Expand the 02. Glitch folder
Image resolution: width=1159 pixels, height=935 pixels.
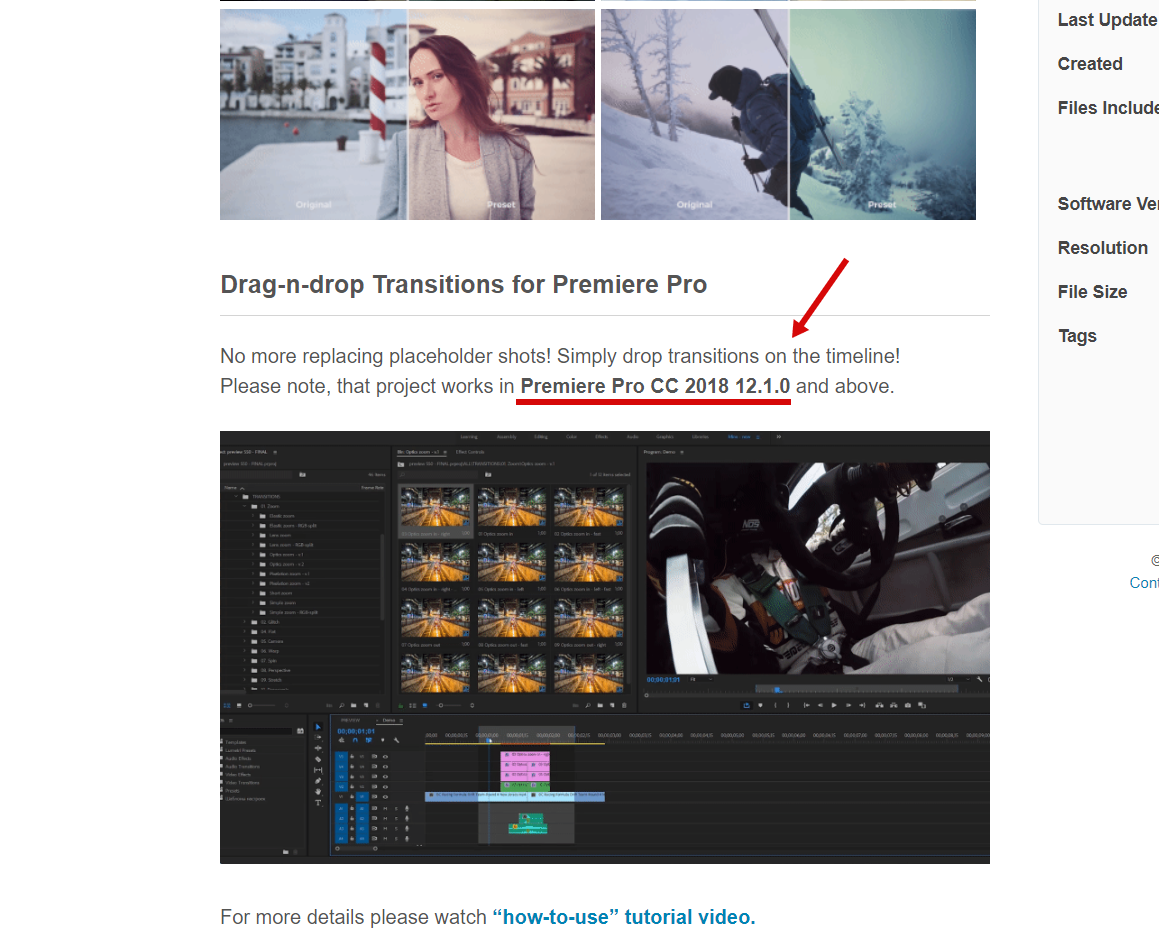tap(246, 622)
